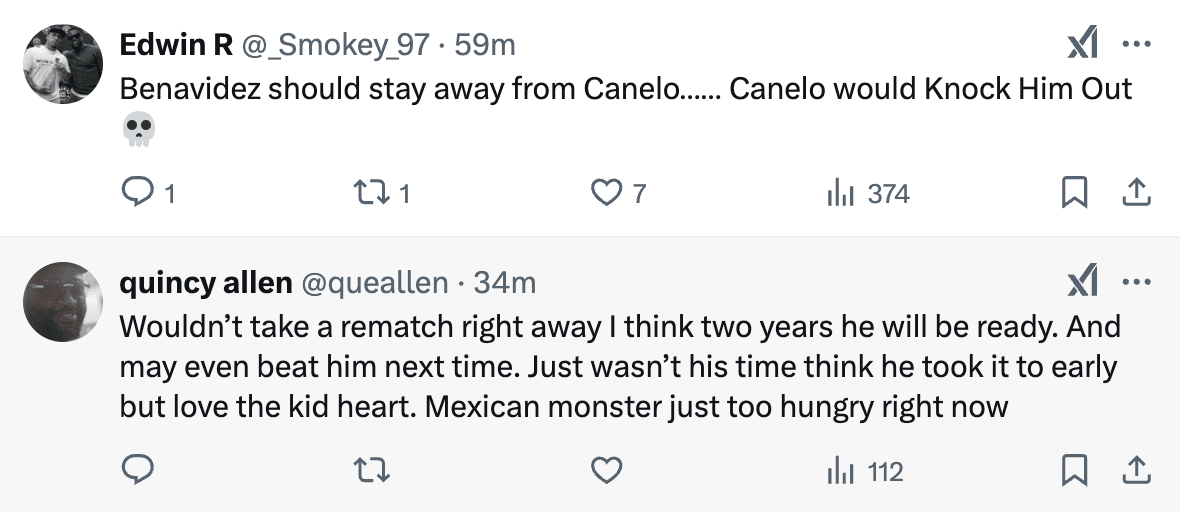1180x512 pixels.
Task: Bookmark quincy allen's tweet
Action: tap(1074, 470)
